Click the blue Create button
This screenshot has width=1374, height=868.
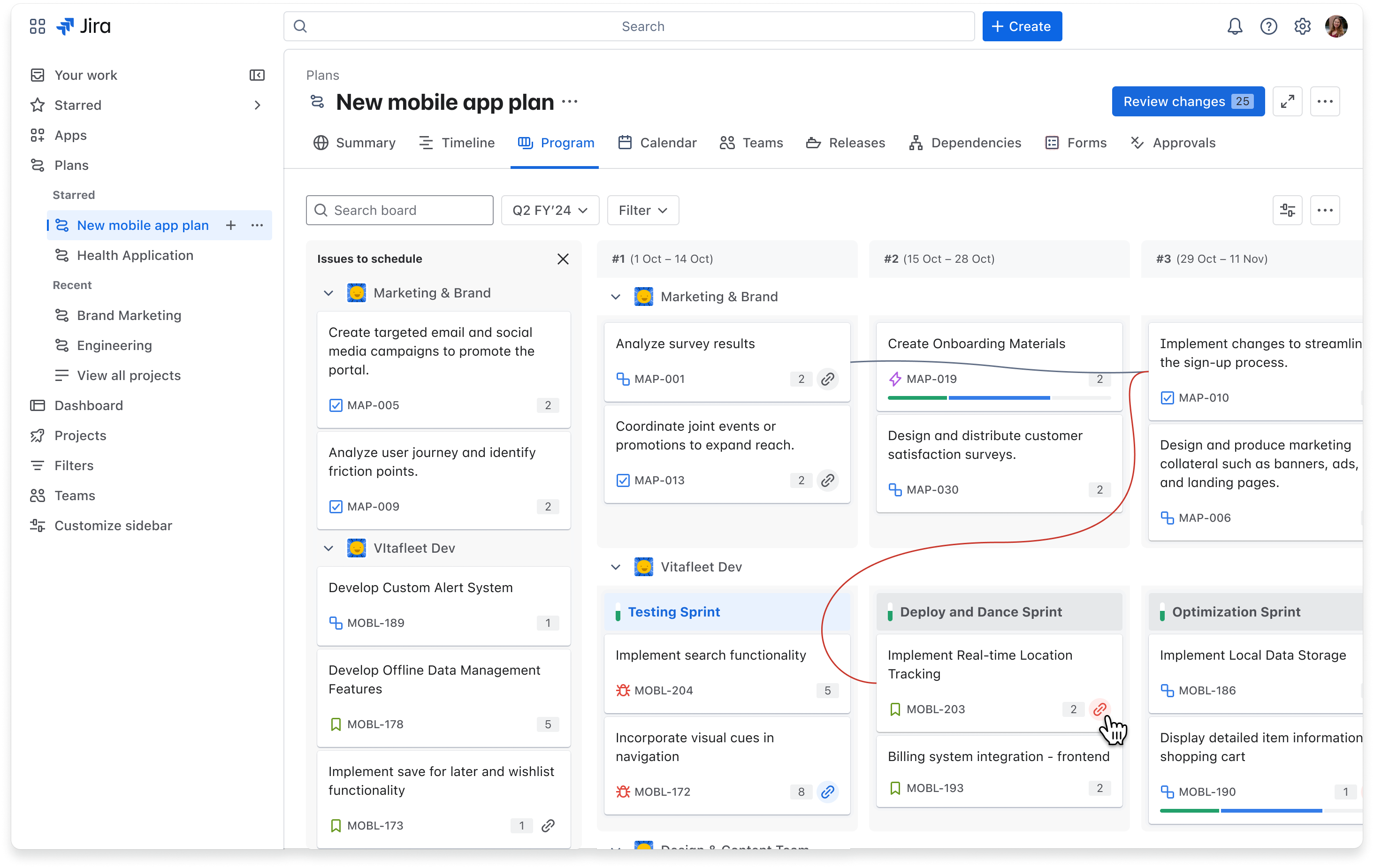1022,26
